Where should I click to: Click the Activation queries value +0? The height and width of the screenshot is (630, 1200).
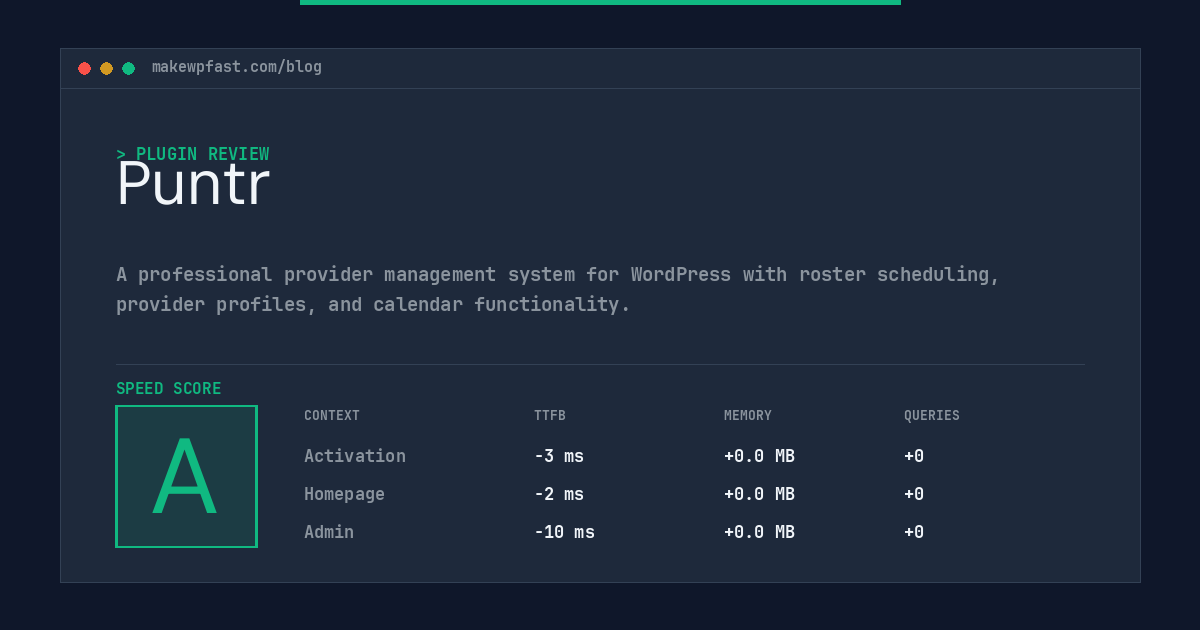pyautogui.click(x=914, y=456)
